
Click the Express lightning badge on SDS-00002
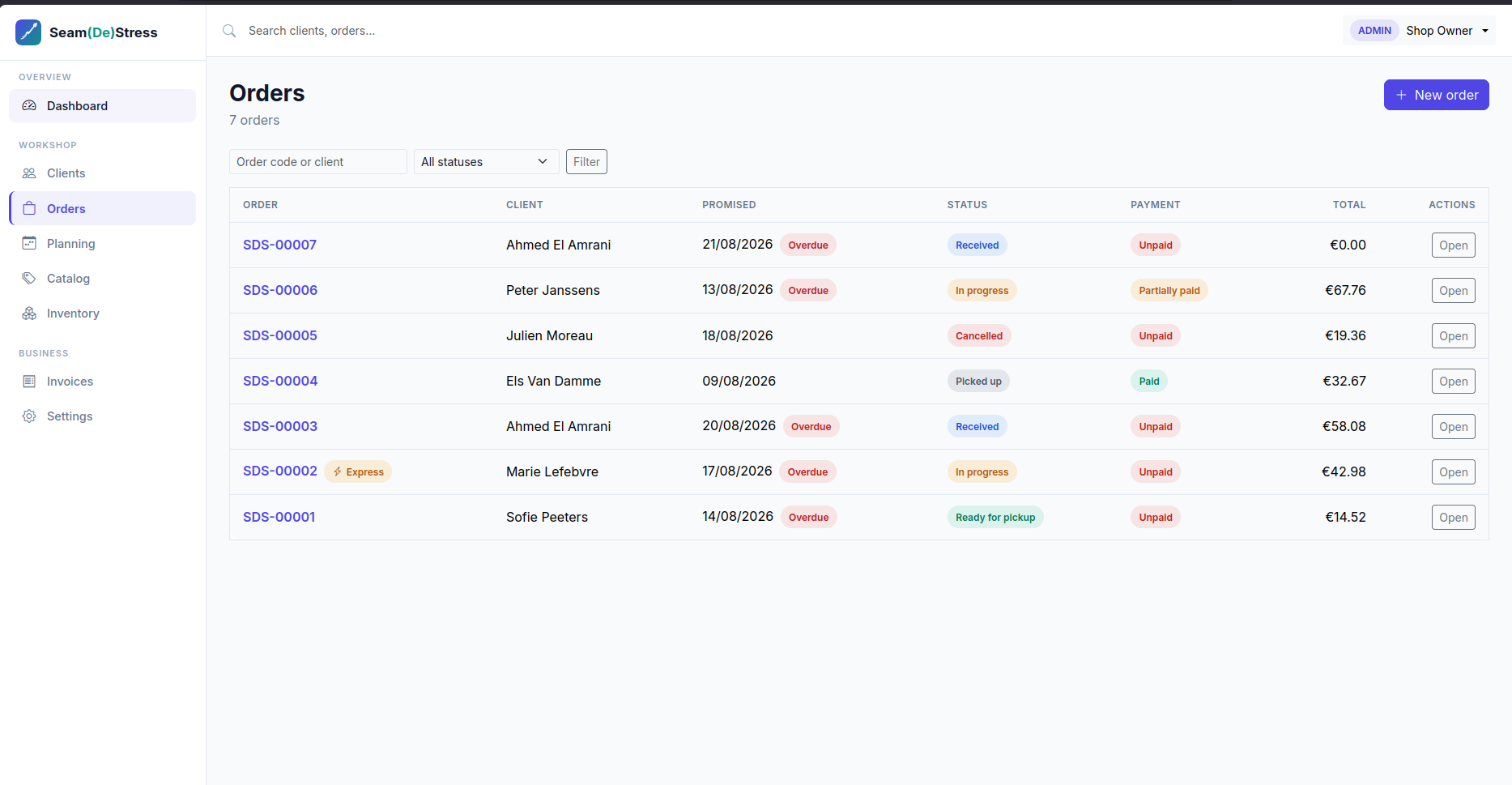point(358,471)
